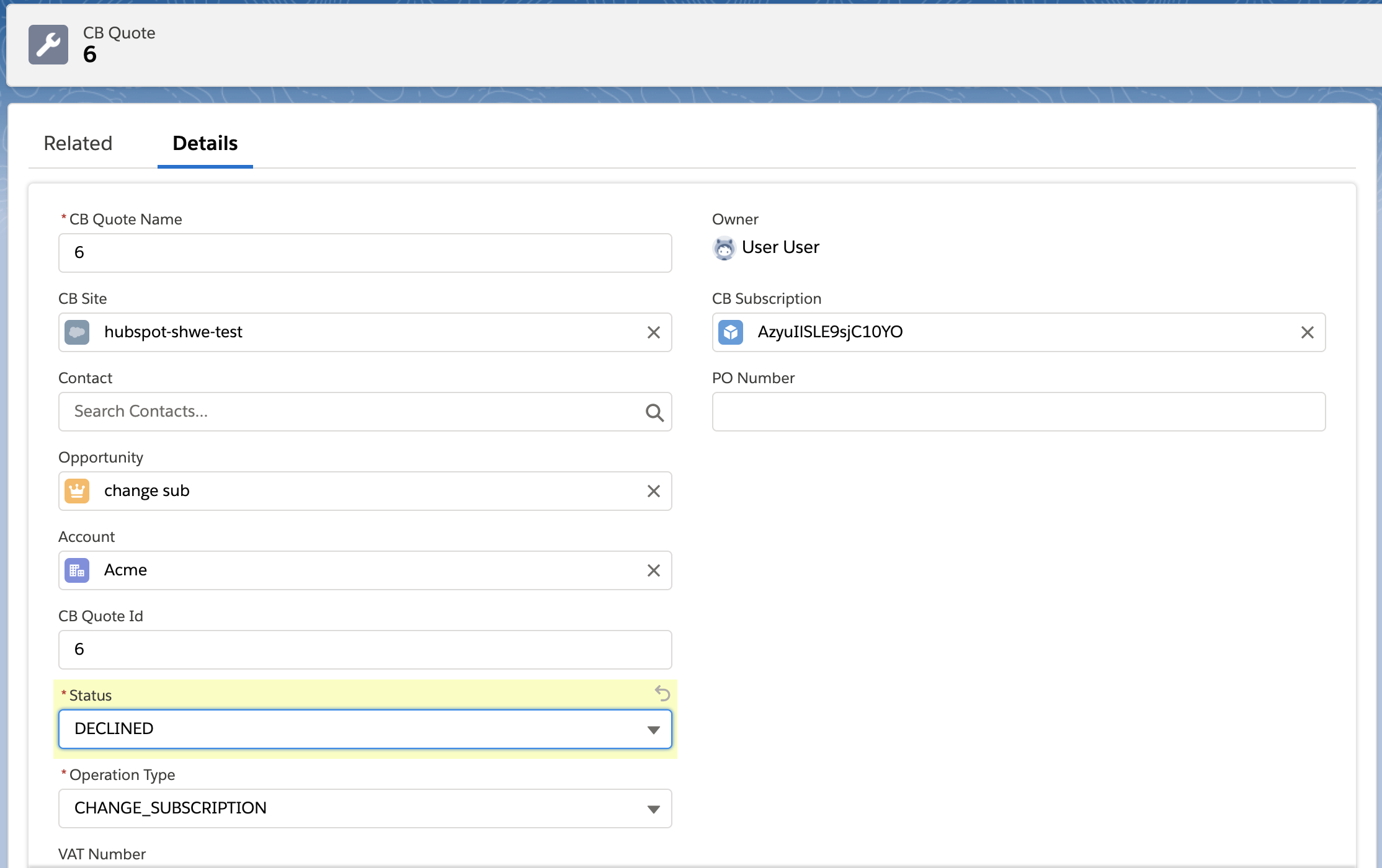Open the Status dropdown showing DECLINED
The image size is (1382, 868).
coord(365,729)
